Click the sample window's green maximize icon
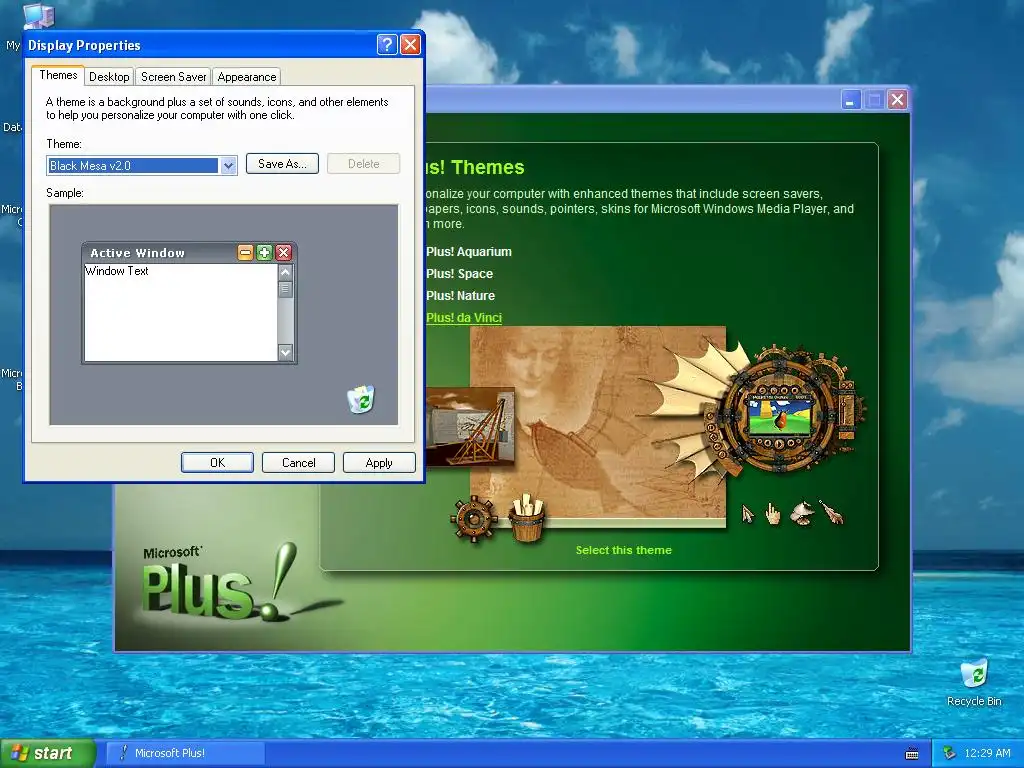 [x=264, y=253]
